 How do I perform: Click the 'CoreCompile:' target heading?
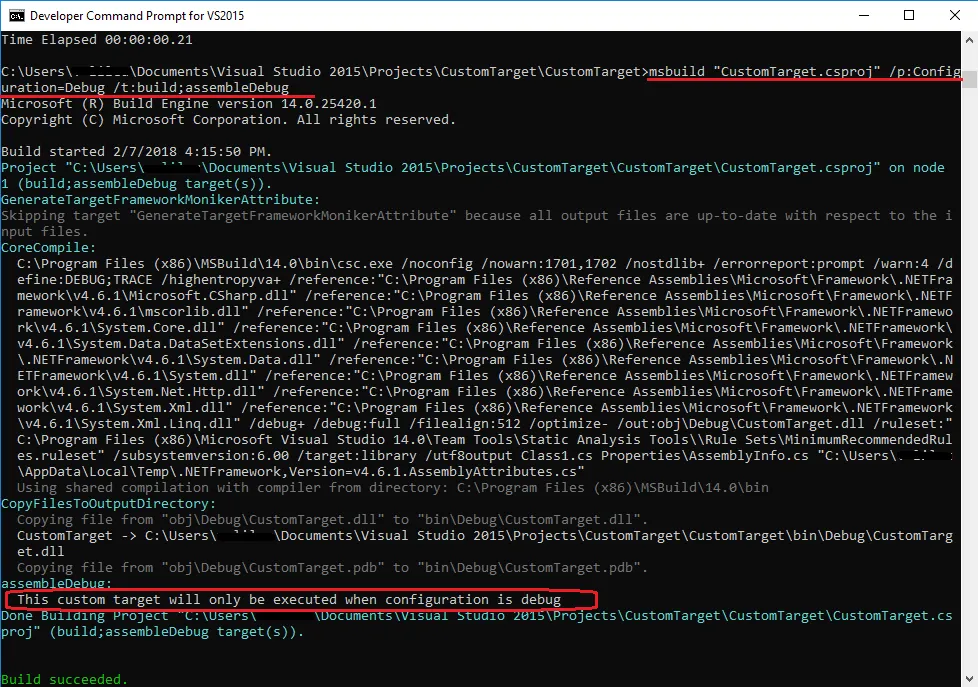click(49, 248)
